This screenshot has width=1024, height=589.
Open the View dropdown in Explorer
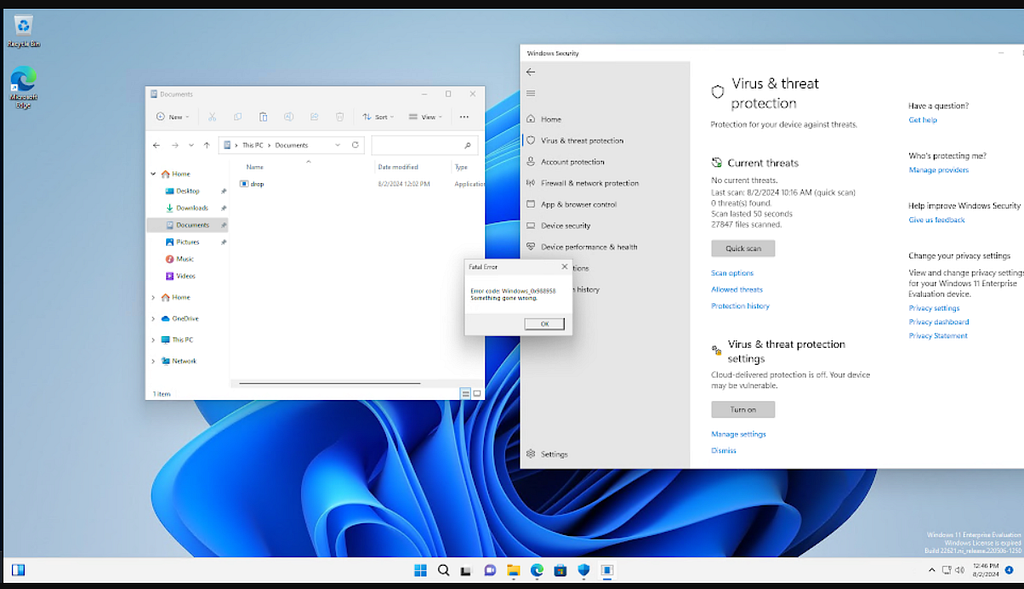pyautogui.click(x=426, y=117)
